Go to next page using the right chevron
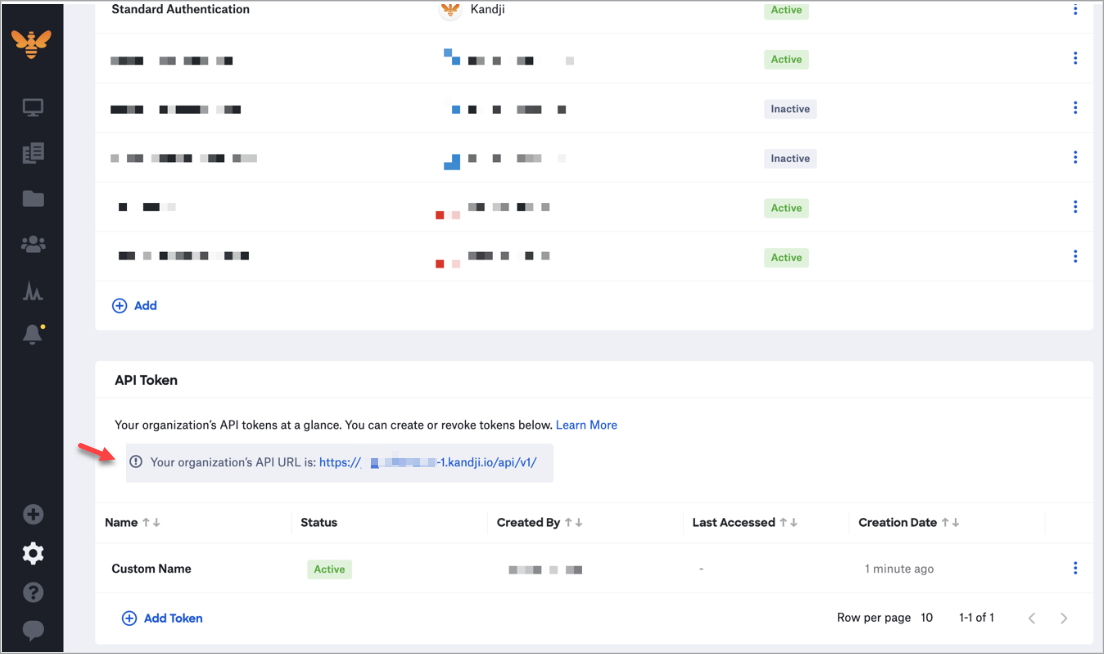Screen dimensions: 1104x654 [x=1063, y=618]
